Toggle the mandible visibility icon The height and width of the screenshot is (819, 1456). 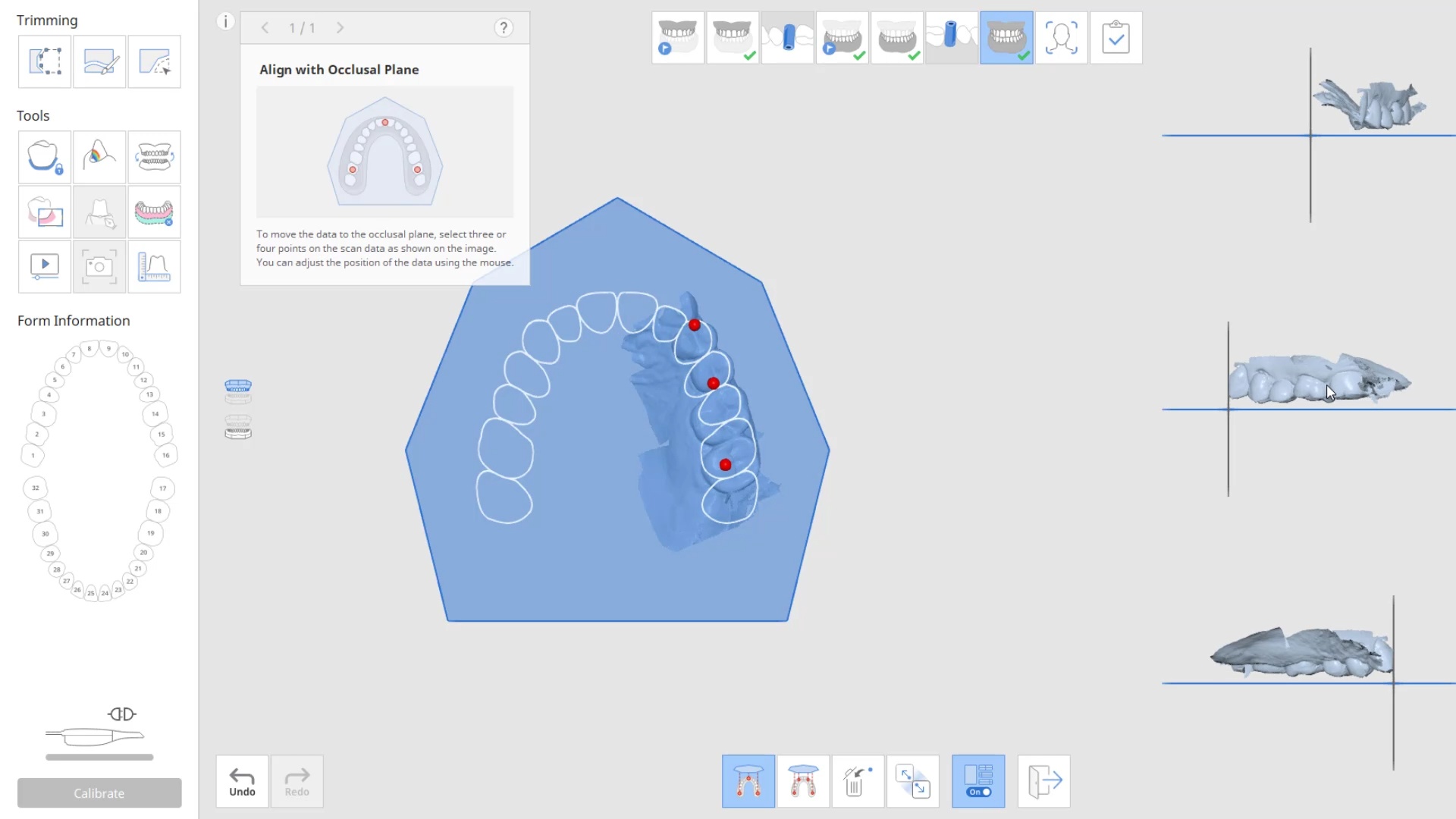click(x=238, y=428)
